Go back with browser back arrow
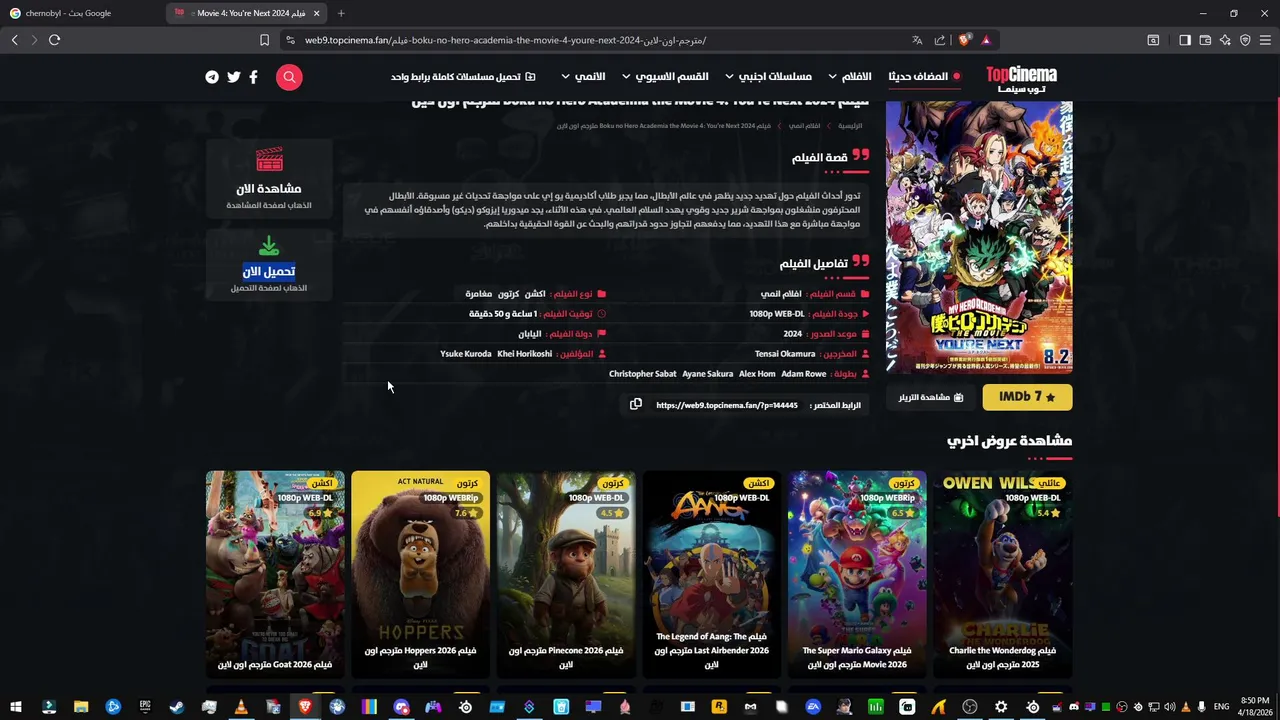This screenshot has height=720, width=1280. click(14, 40)
